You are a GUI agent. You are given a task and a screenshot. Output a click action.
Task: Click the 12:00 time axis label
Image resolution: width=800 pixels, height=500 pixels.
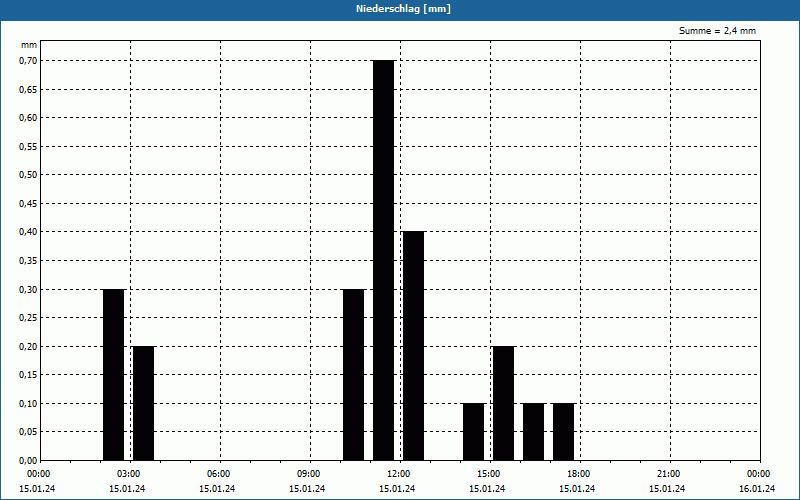(398, 474)
